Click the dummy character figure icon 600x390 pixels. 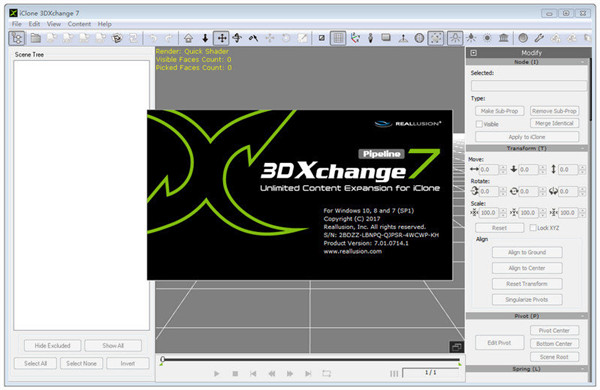click(x=370, y=38)
